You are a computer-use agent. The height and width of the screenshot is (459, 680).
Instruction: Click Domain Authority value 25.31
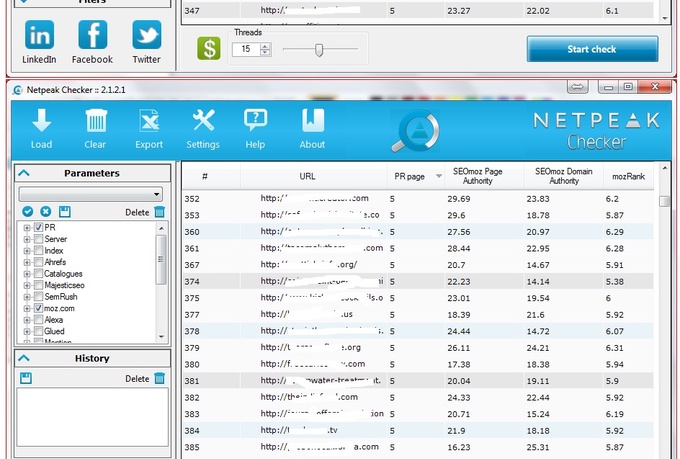pyautogui.click(x=538, y=447)
